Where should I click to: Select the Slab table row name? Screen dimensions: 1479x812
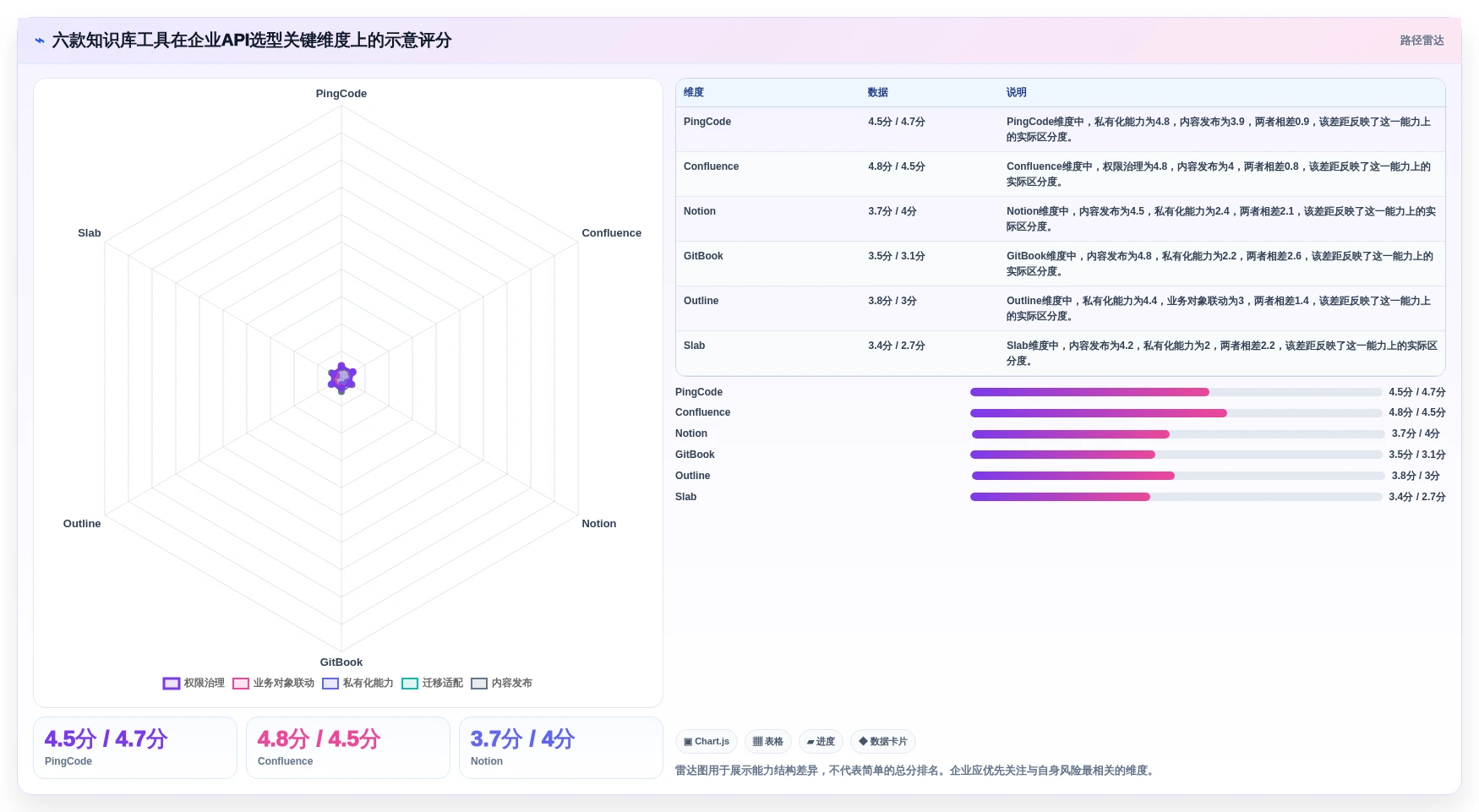click(x=694, y=346)
